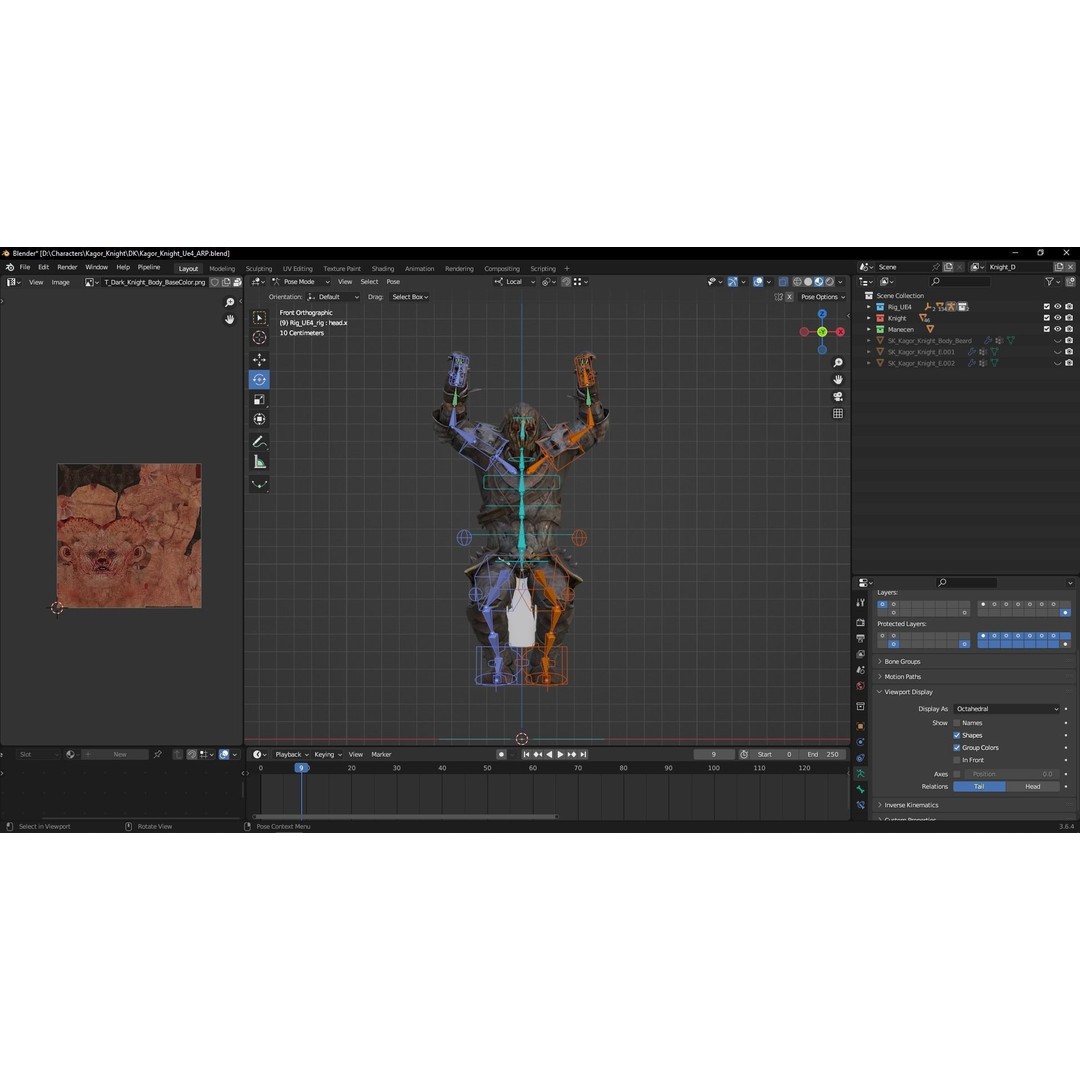Viewport: 1080px width, 1080px height.
Task: Switch to the Modeling workspace tab
Action: [x=222, y=269]
